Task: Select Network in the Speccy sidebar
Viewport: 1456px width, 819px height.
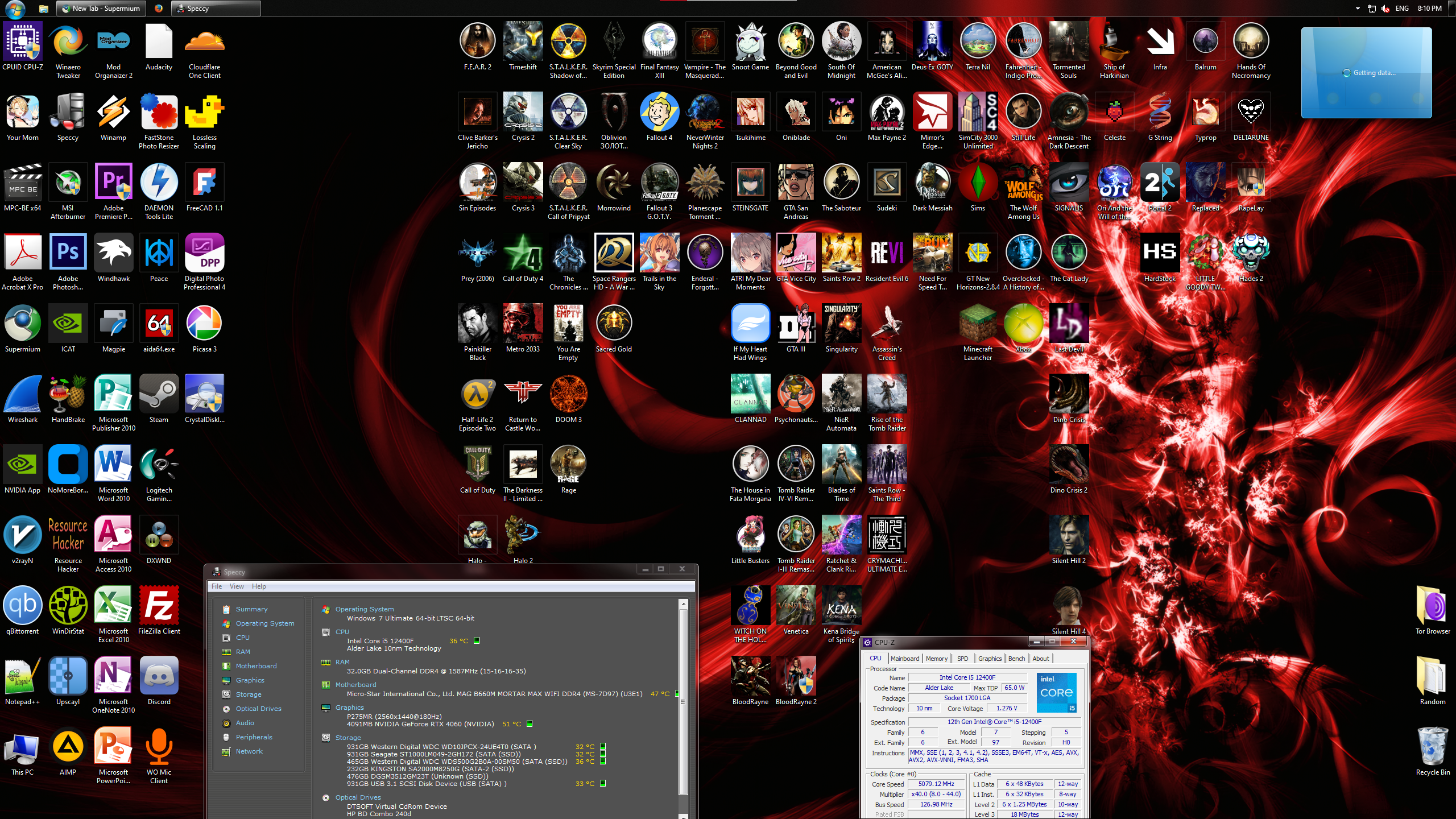Action: pyautogui.click(x=249, y=751)
